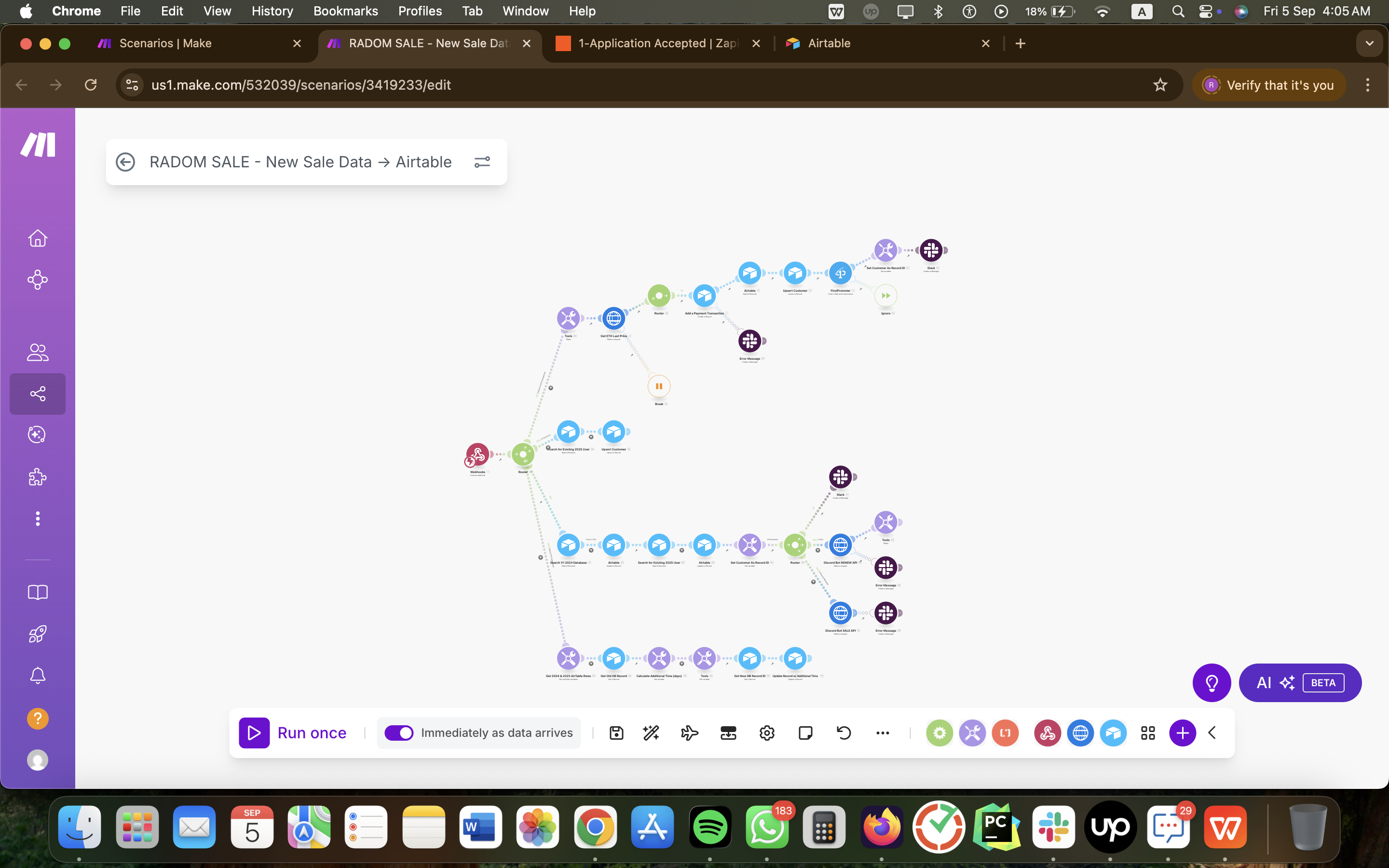The image size is (1389, 868).
Task: Click the auto-align magic wand icon
Action: pyautogui.click(x=651, y=732)
